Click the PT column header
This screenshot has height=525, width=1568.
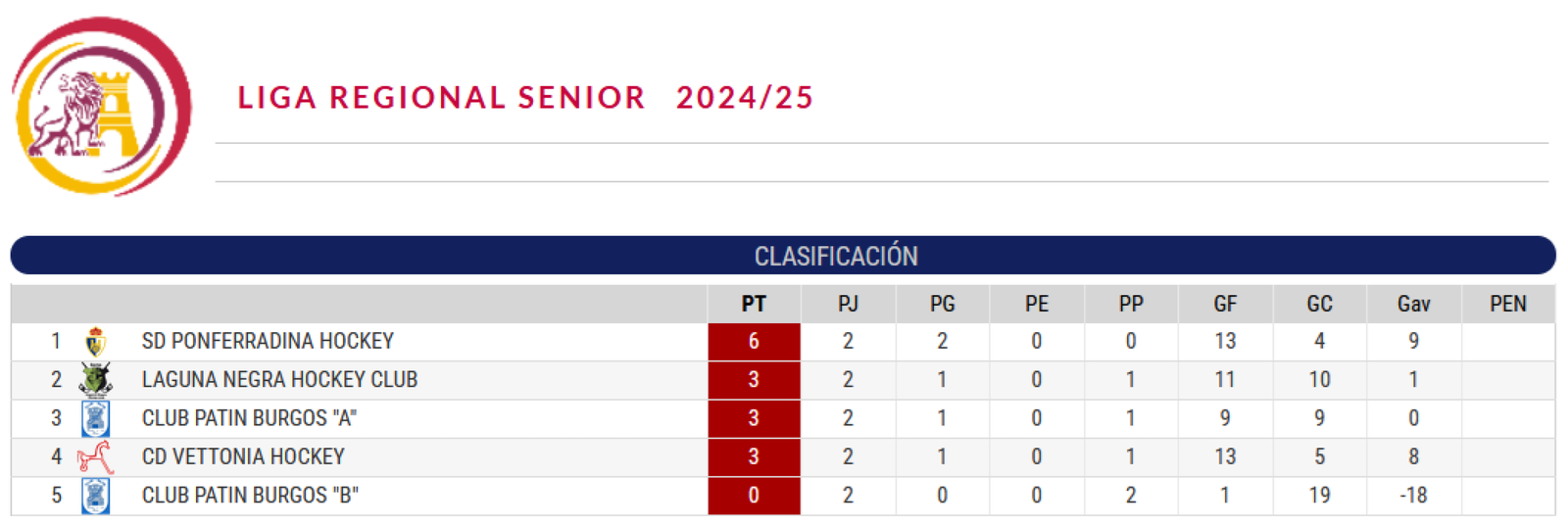[754, 304]
